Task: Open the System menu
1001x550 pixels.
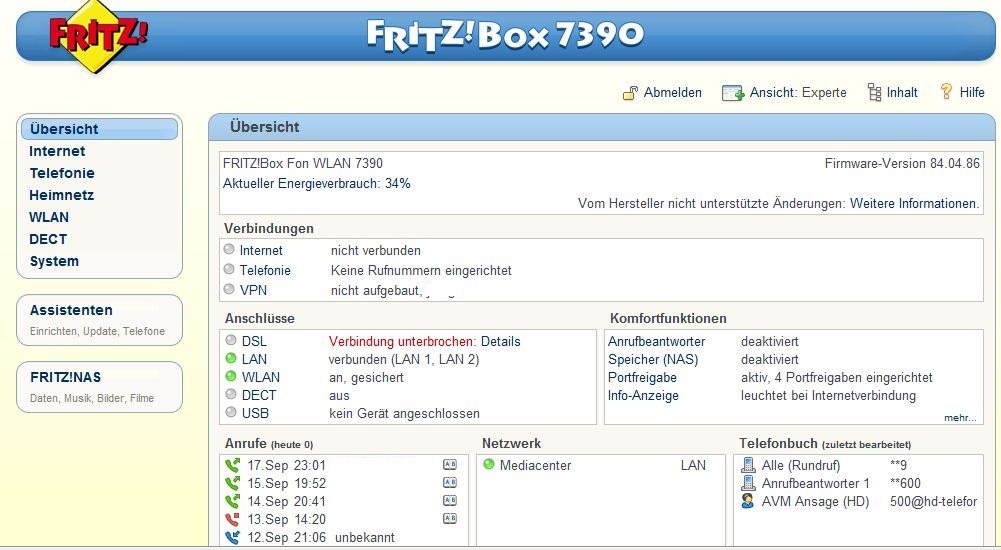Action: tap(54, 261)
